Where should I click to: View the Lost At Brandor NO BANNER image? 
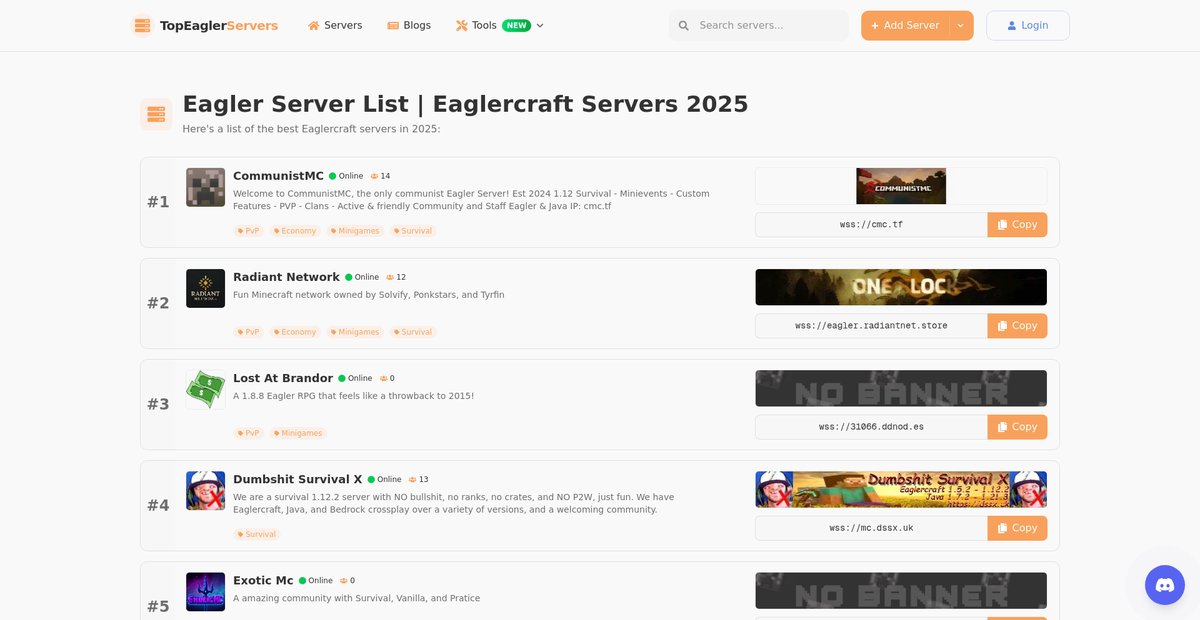click(x=901, y=388)
